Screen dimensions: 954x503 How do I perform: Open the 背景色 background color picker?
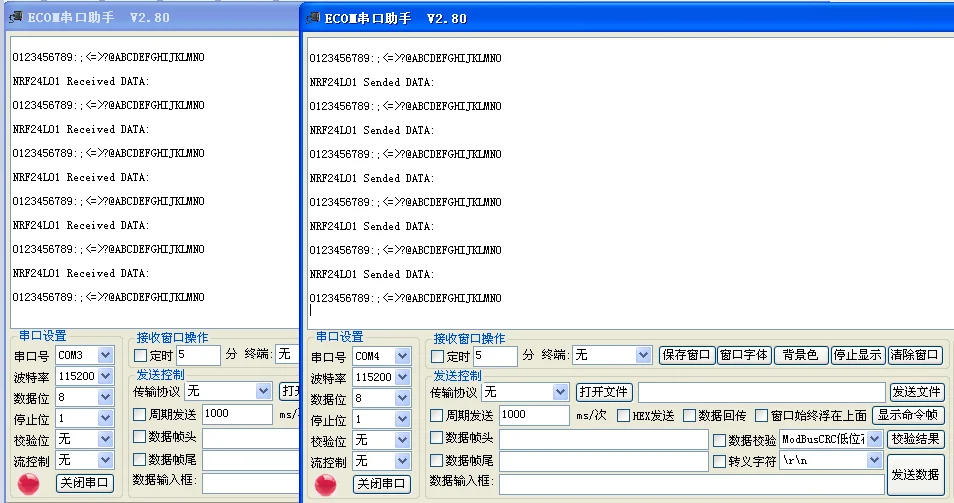click(x=800, y=355)
